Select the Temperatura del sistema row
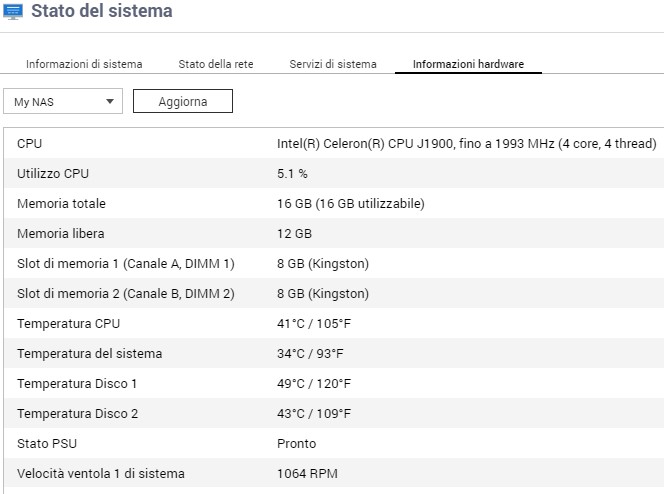The image size is (664, 494). (x=333, y=354)
